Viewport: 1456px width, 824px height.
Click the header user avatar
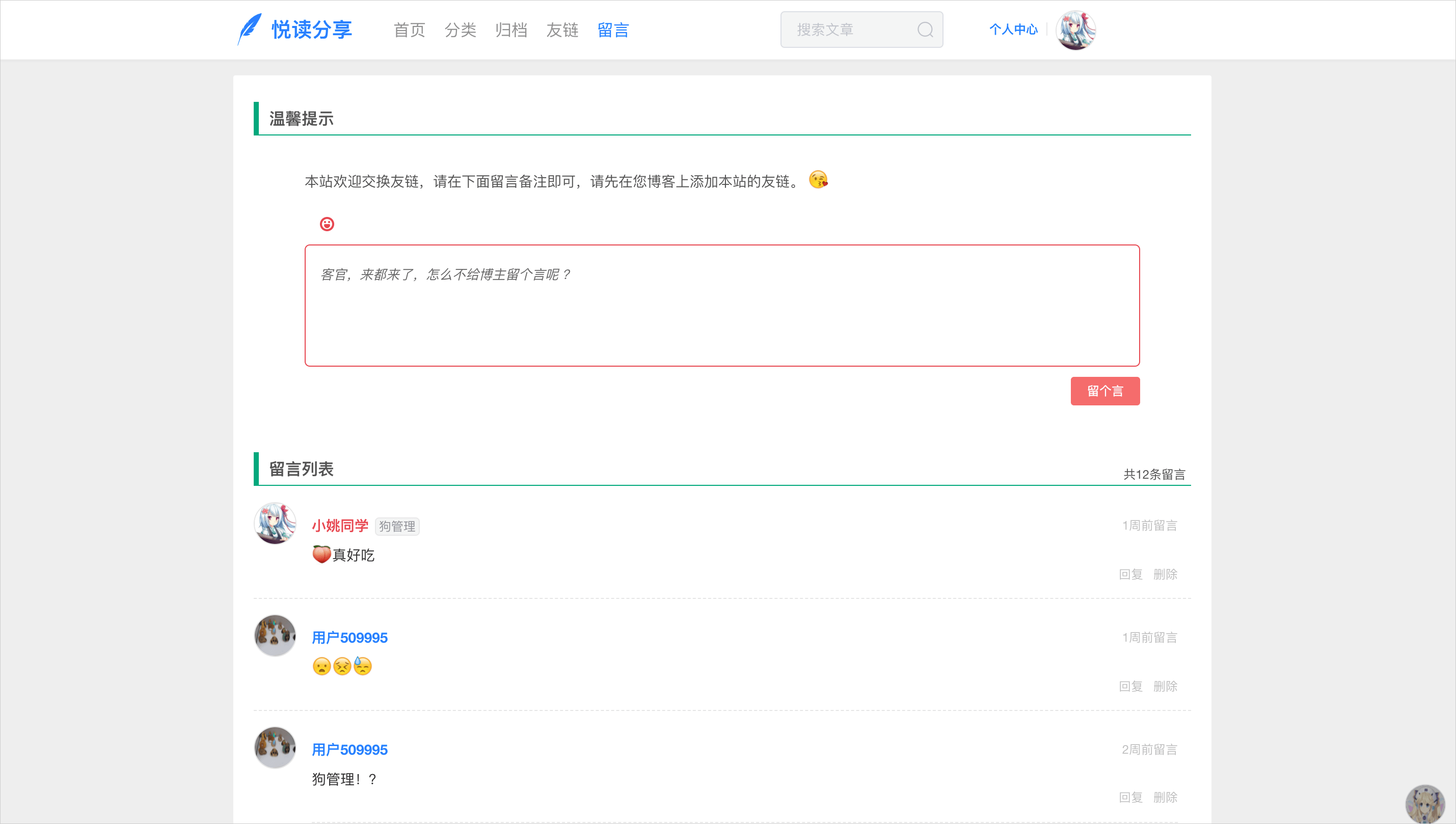click(1075, 30)
